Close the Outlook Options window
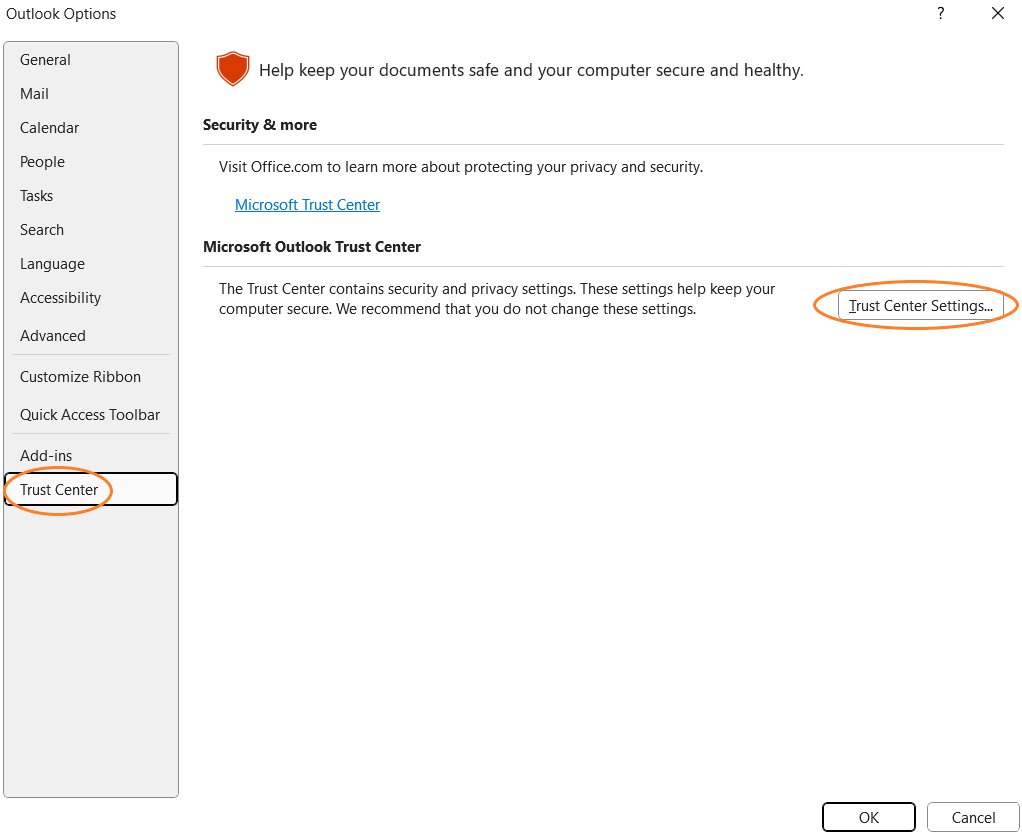1022x833 pixels. click(x=997, y=13)
